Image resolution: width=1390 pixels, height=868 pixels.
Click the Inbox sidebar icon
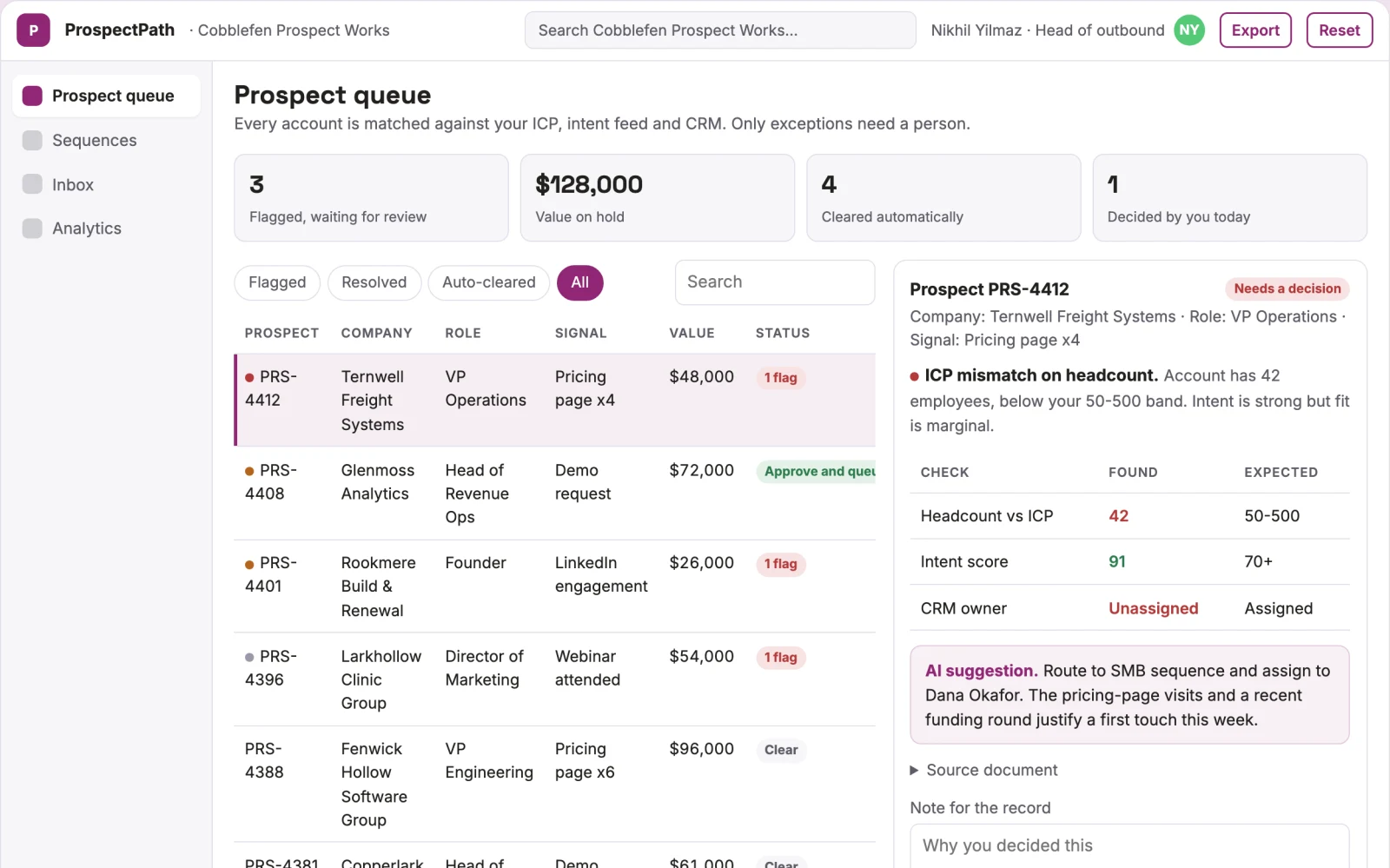pos(32,184)
